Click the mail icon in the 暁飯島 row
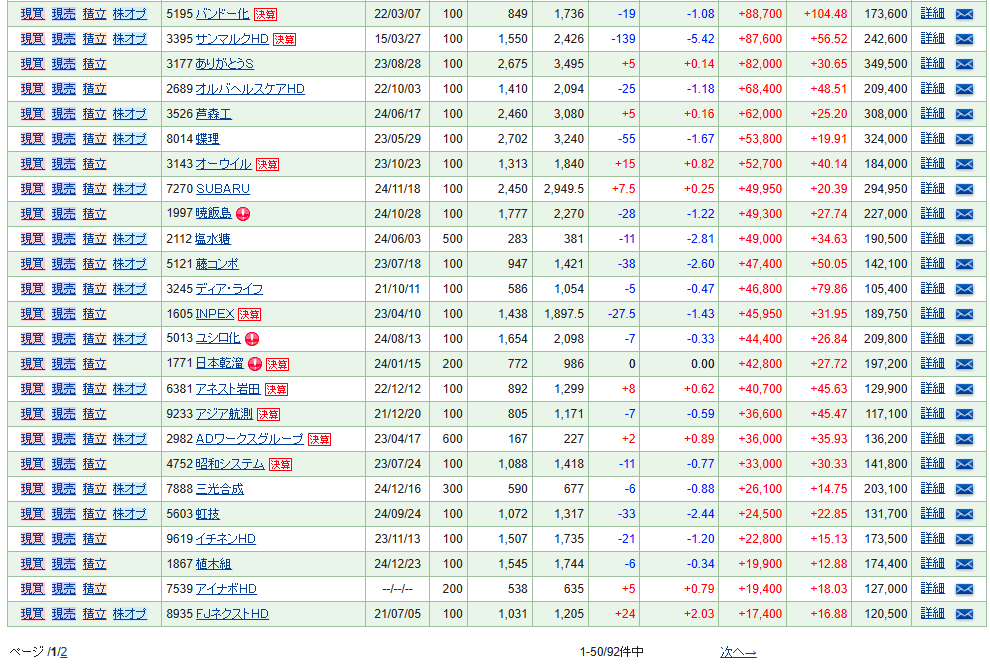Viewport: 990px width, 664px height. (x=964, y=214)
